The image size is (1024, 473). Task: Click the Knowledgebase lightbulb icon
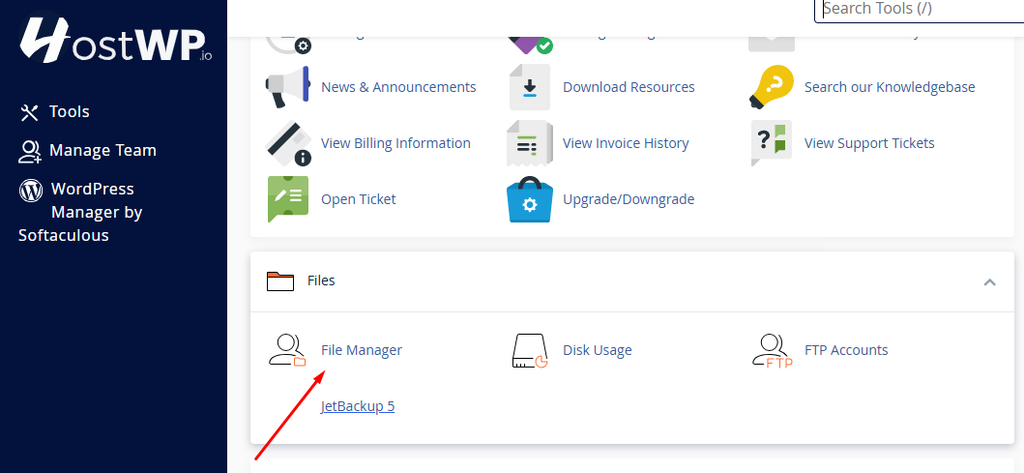pos(772,87)
